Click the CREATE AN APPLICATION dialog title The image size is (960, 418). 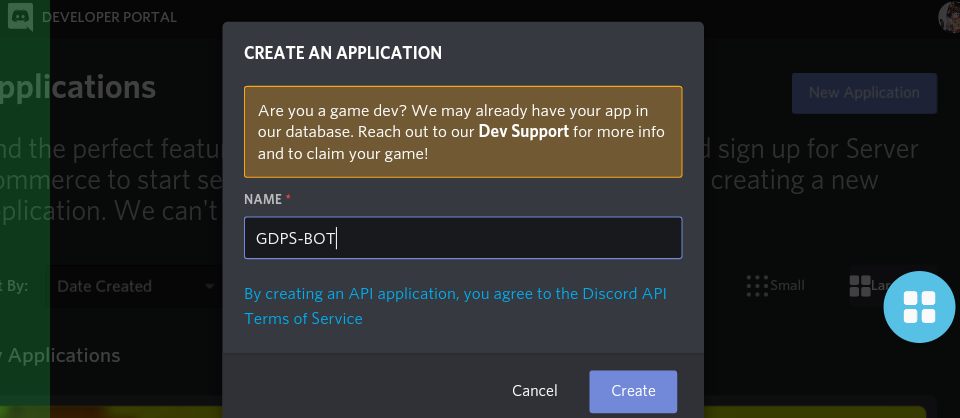343,53
